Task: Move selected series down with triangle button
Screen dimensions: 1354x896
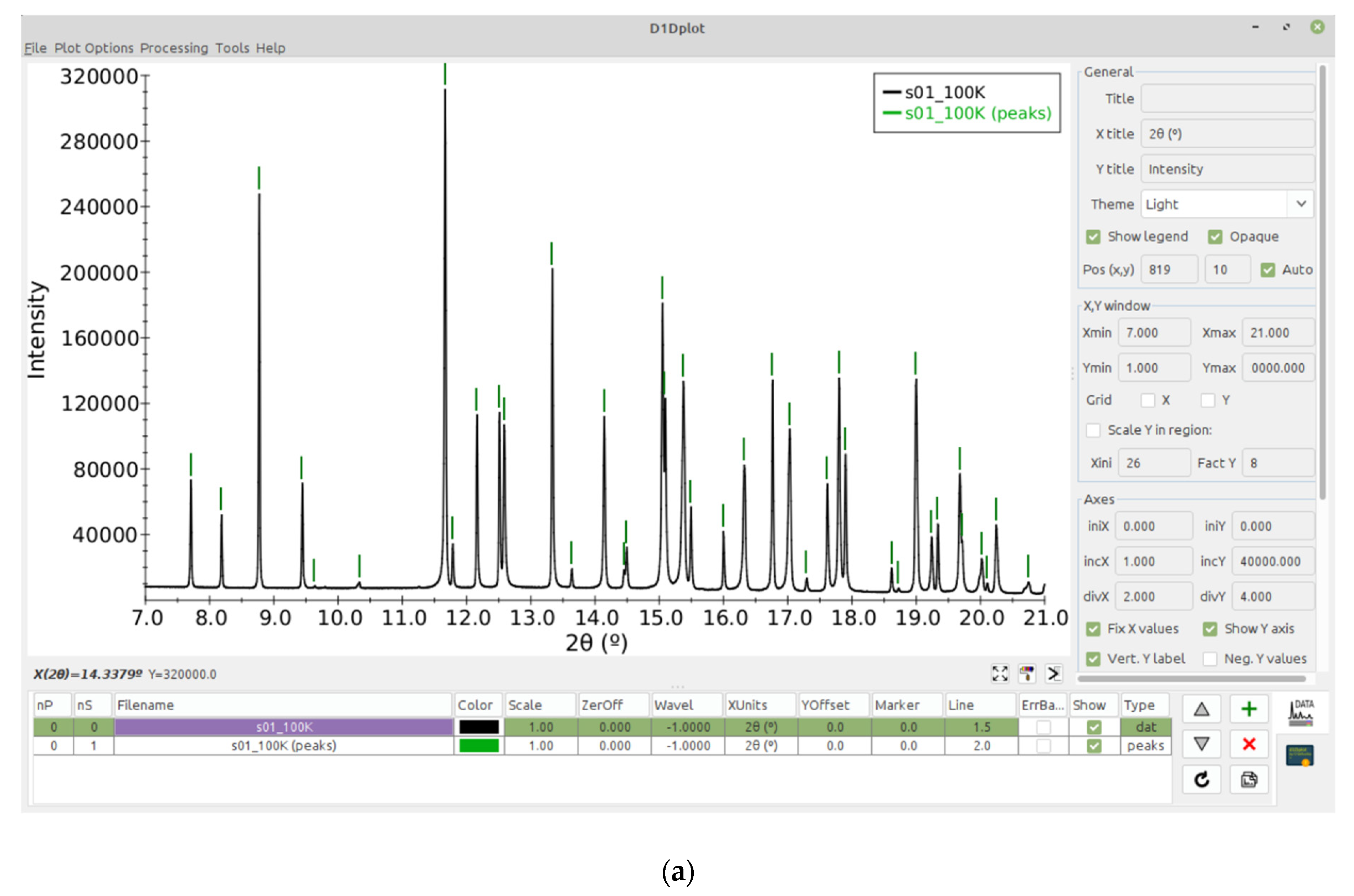Action: point(1201,744)
